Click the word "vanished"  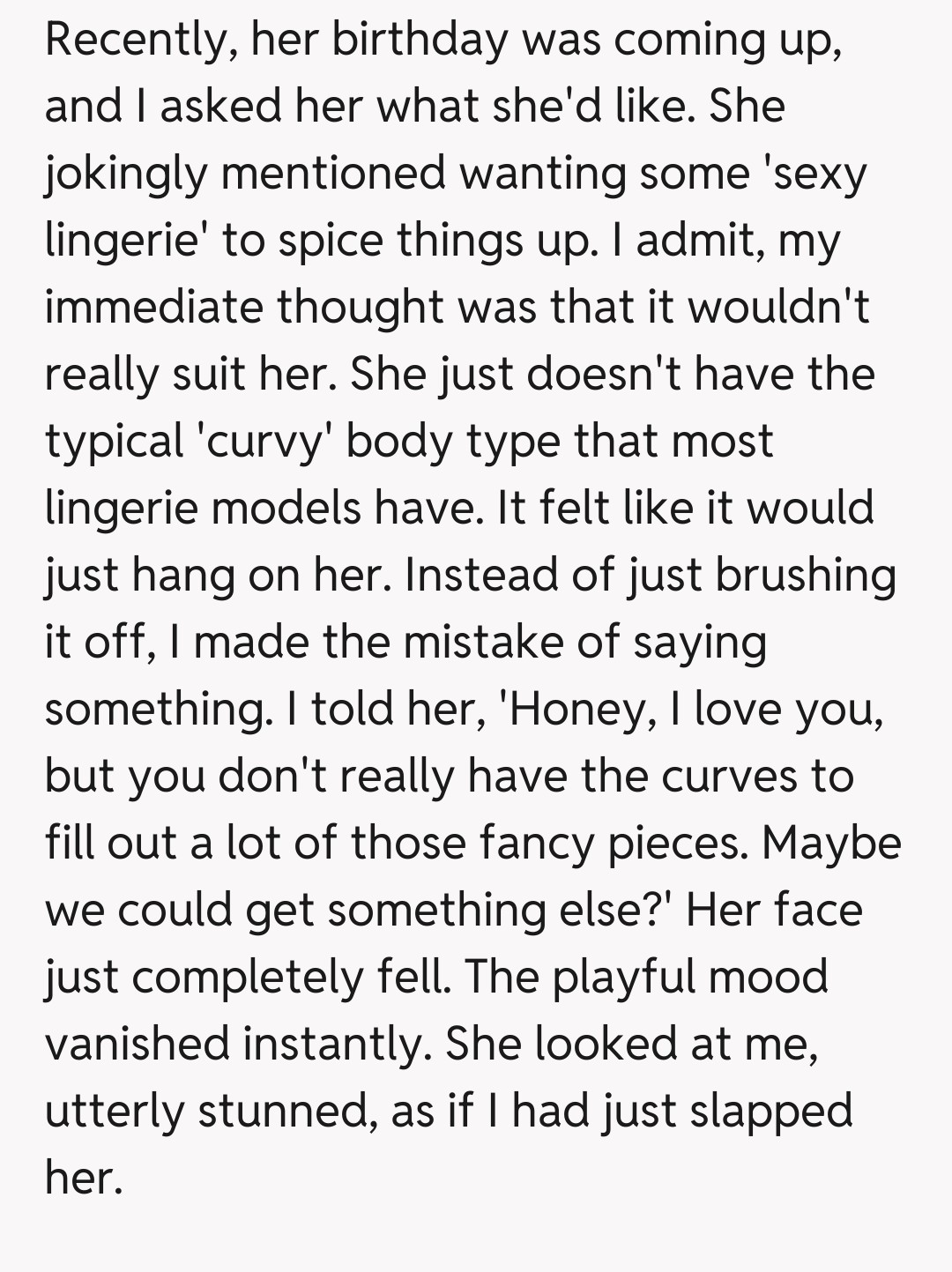tap(137, 1044)
